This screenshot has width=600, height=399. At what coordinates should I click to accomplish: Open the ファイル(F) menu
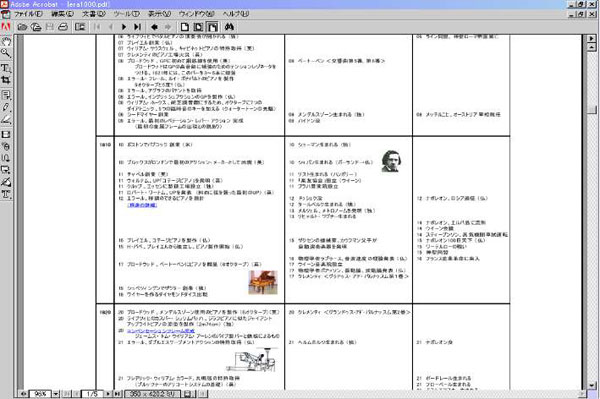(28, 14)
